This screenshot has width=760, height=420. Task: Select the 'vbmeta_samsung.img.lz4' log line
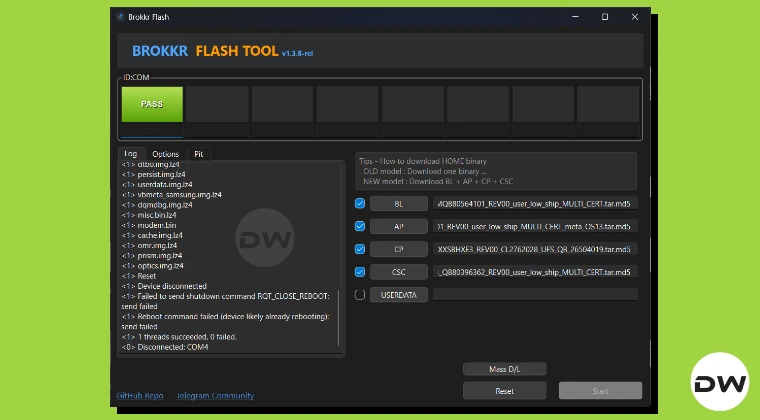pyautogui.click(x=172, y=195)
